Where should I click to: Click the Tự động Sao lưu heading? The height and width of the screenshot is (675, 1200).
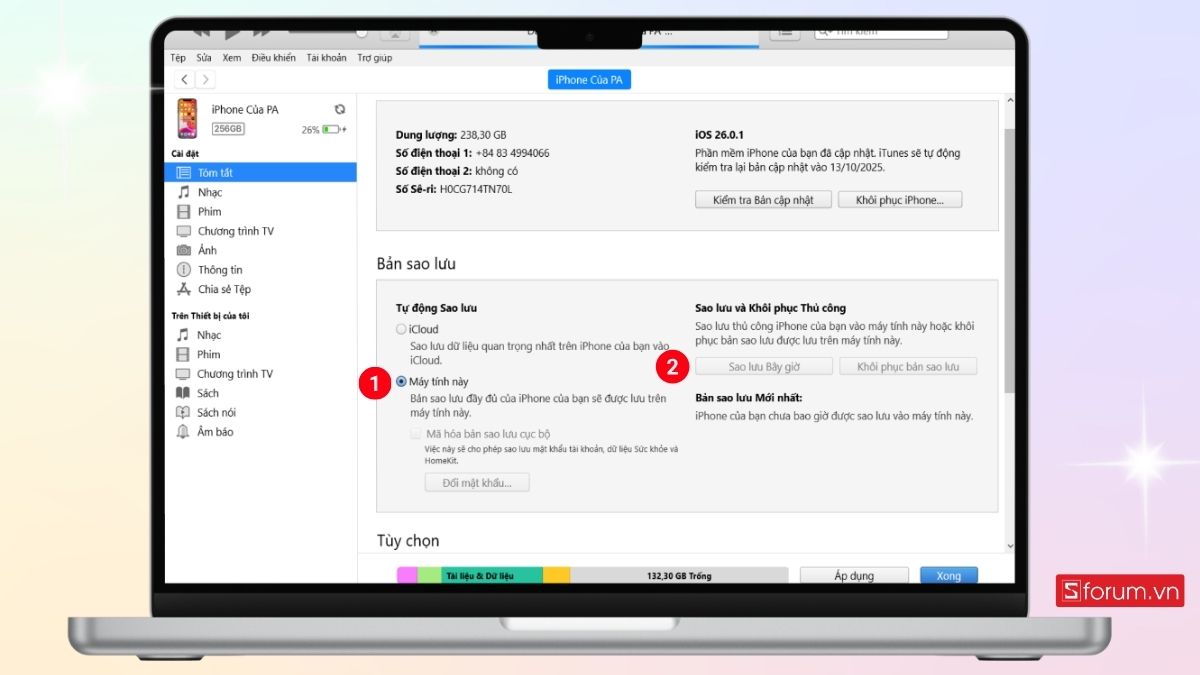(x=437, y=308)
